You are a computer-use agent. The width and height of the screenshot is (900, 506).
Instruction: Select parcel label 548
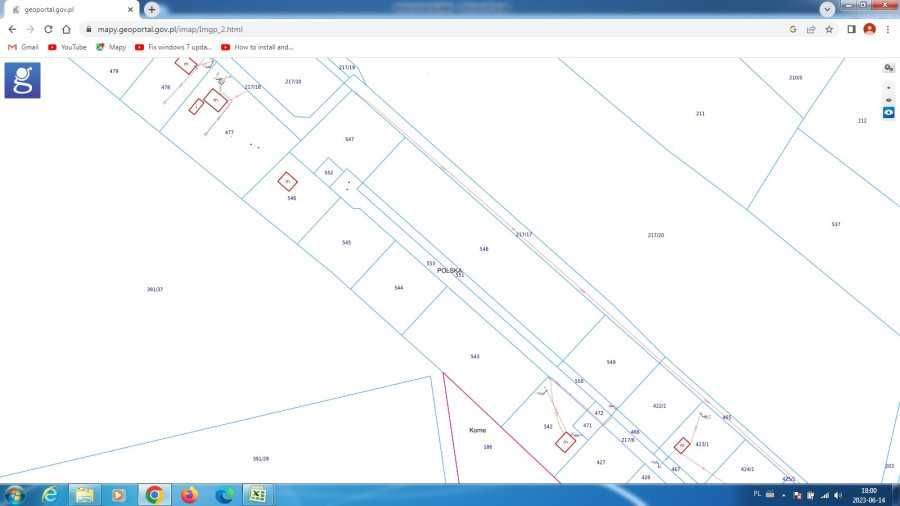[x=484, y=249]
